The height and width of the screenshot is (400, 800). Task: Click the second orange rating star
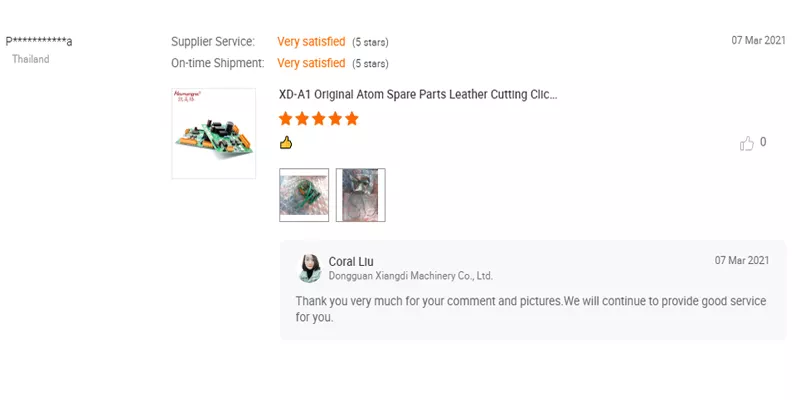(302, 119)
